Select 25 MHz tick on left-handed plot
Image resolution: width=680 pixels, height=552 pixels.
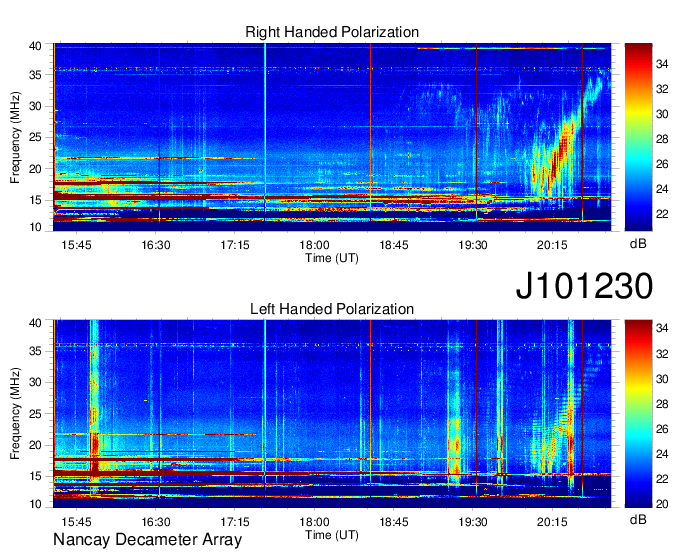36,414
